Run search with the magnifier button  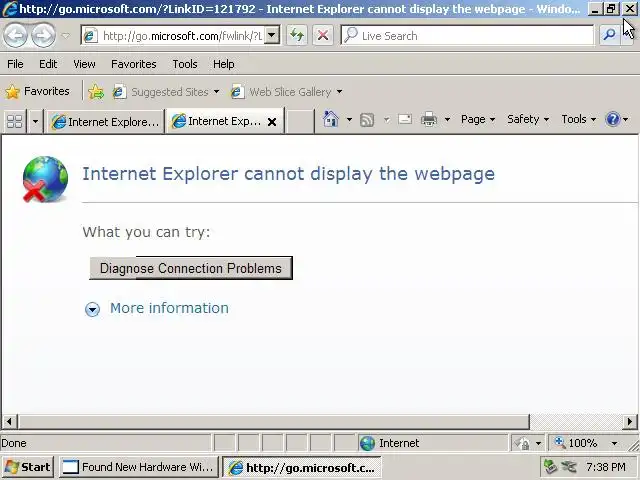tap(610, 36)
